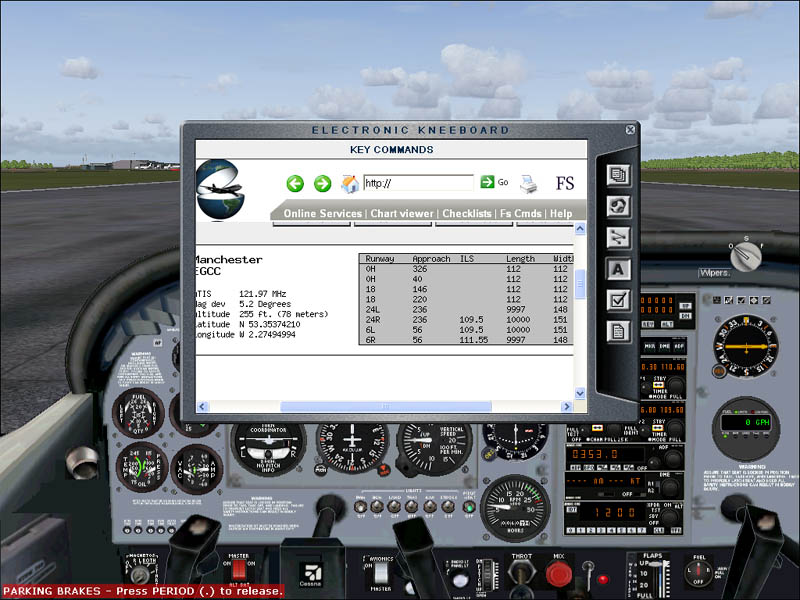Click the http:// address input field
Screen dimensions: 800x600
click(418, 183)
